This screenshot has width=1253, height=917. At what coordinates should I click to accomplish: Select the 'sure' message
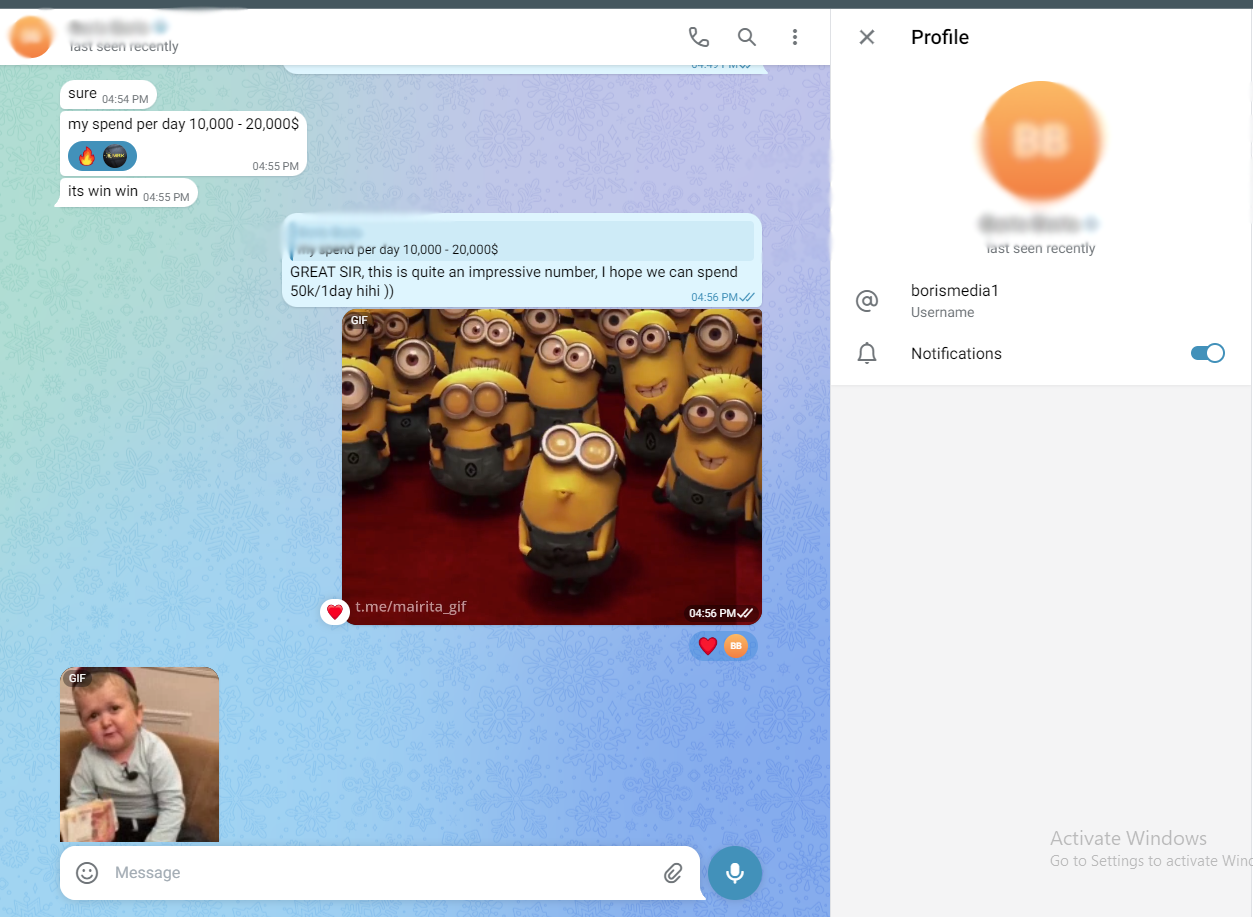(x=108, y=95)
